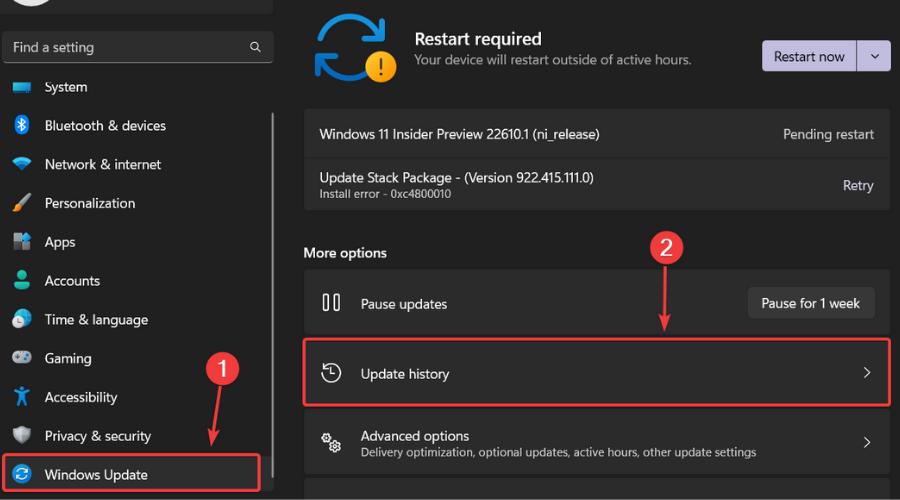Click the Privacy & security shield icon
This screenshot has width=900, height=500.
(22, 436)
